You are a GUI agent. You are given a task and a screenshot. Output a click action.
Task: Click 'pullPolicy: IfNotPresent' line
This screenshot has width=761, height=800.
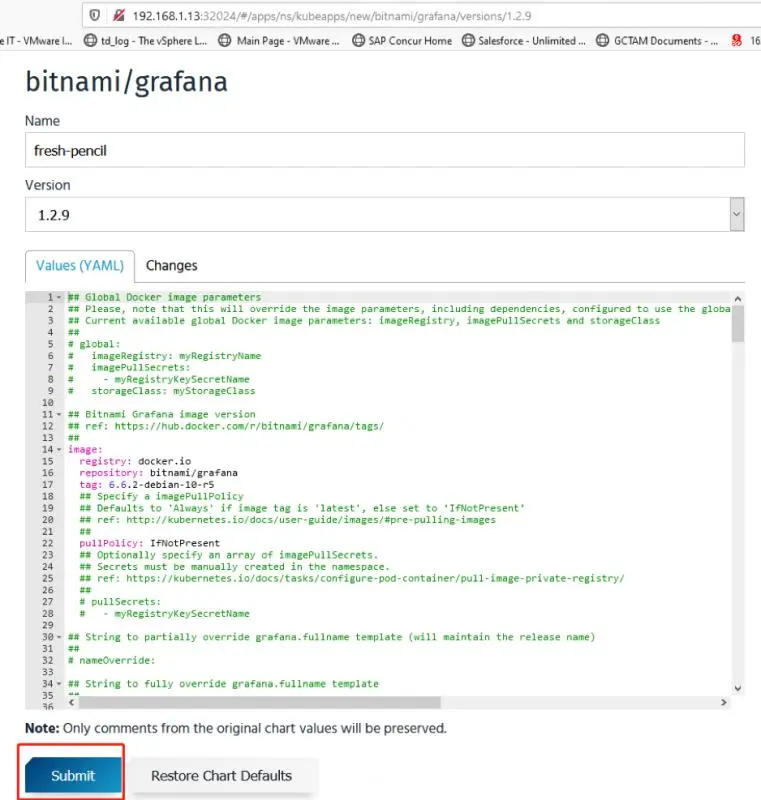click(x=149, y=543)
